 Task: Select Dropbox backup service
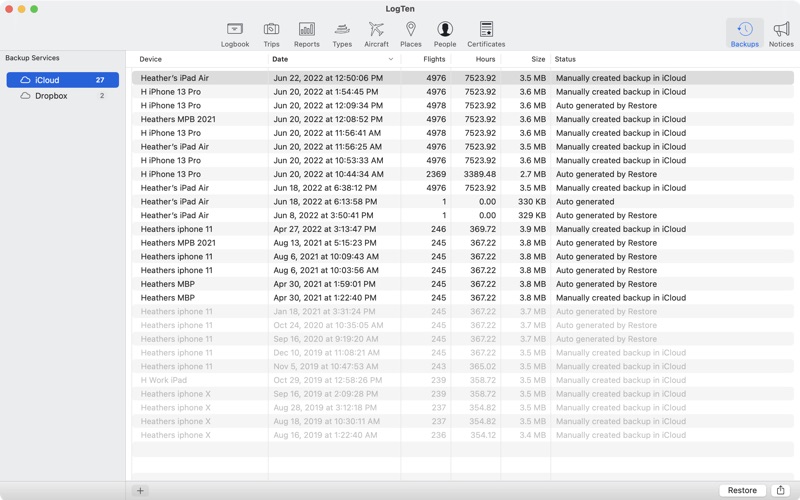pos(63,95)
